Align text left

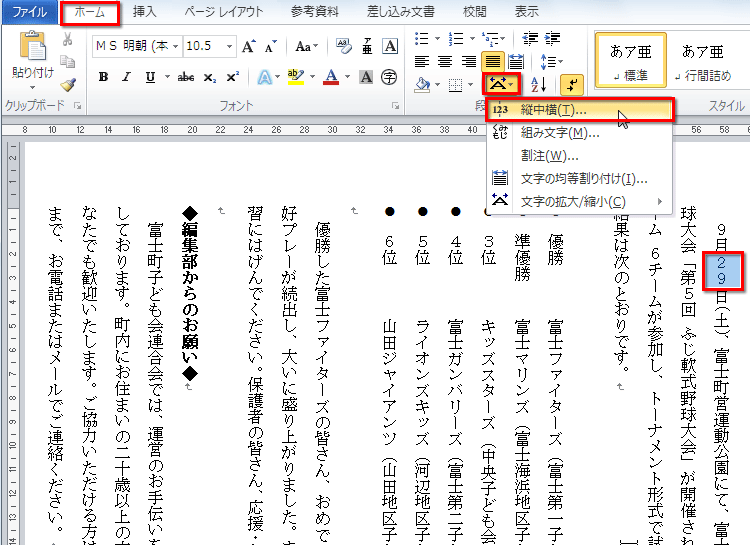421,61
